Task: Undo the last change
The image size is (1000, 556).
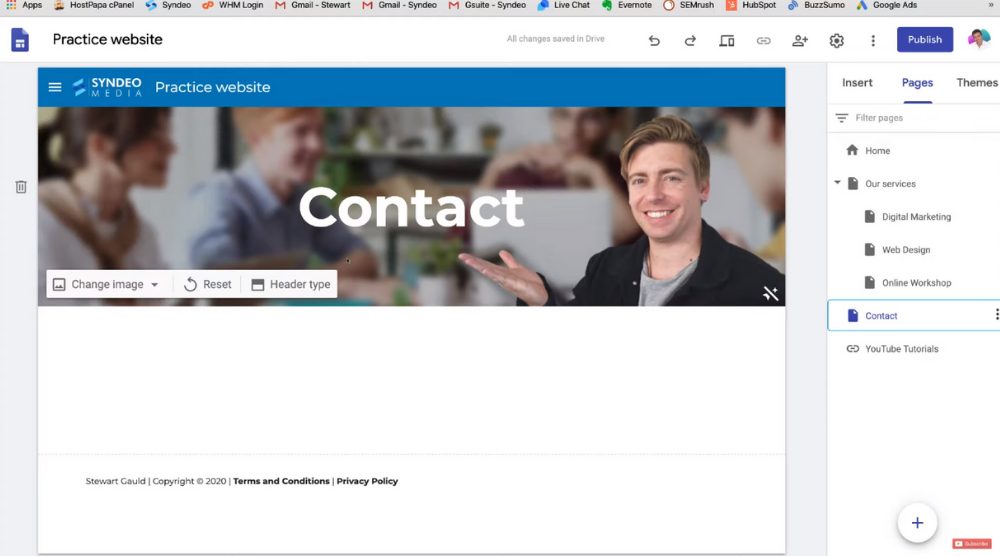Action: pyautogui.click(x=654, y=41)
